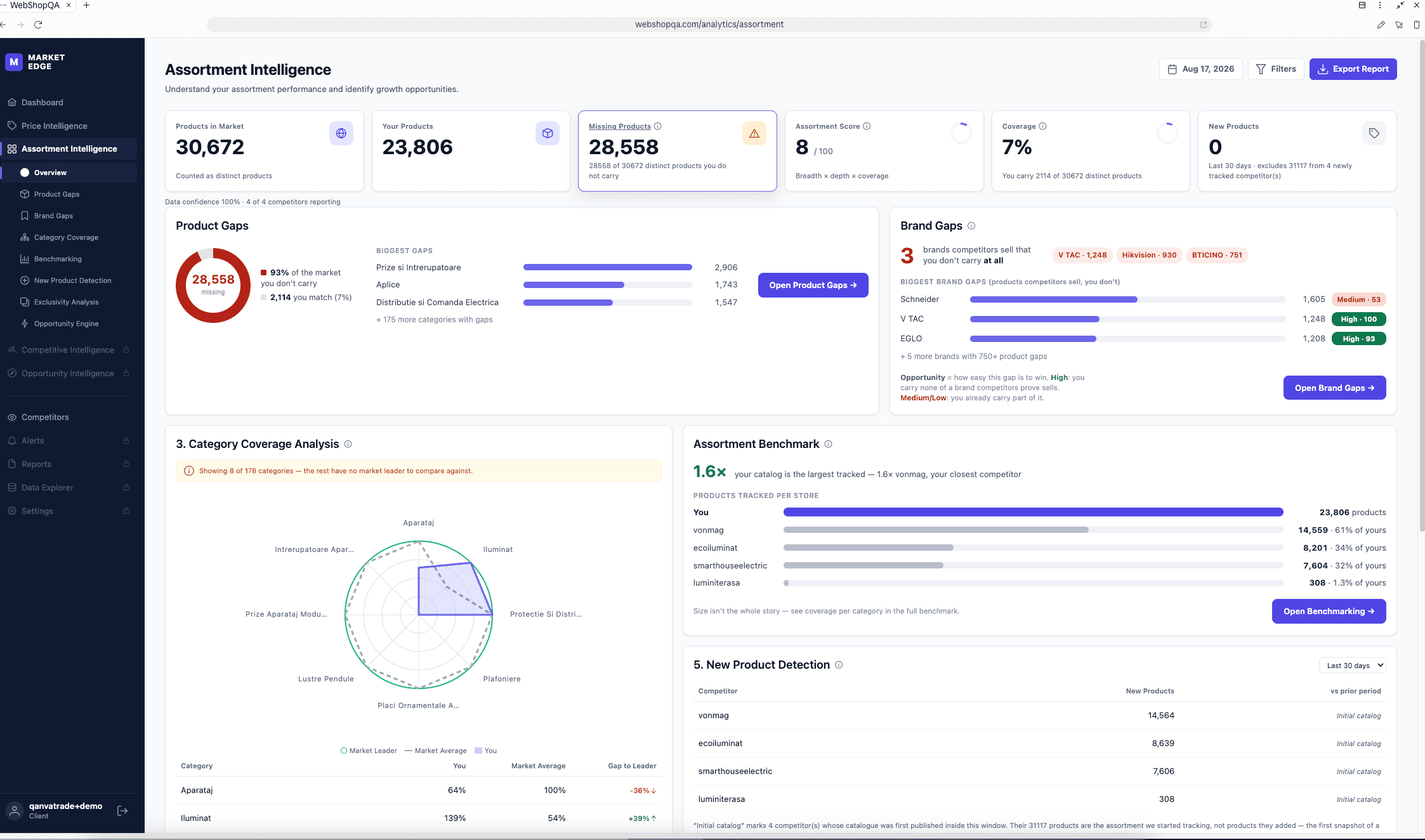Click the Benchmarking chart icon
The width and height of the screenshot is (1425, 840).
click(25, 259)
